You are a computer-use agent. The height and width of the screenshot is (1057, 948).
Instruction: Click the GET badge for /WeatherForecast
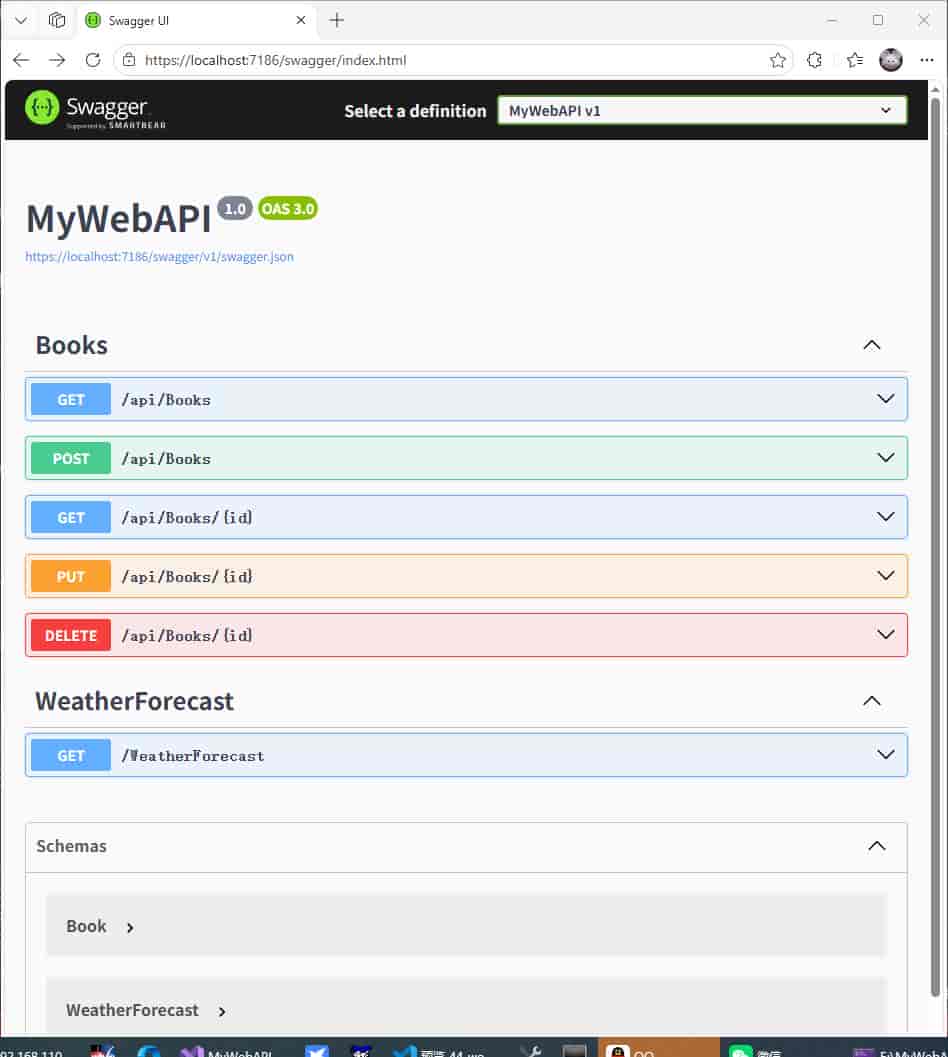tap(71, 756)
